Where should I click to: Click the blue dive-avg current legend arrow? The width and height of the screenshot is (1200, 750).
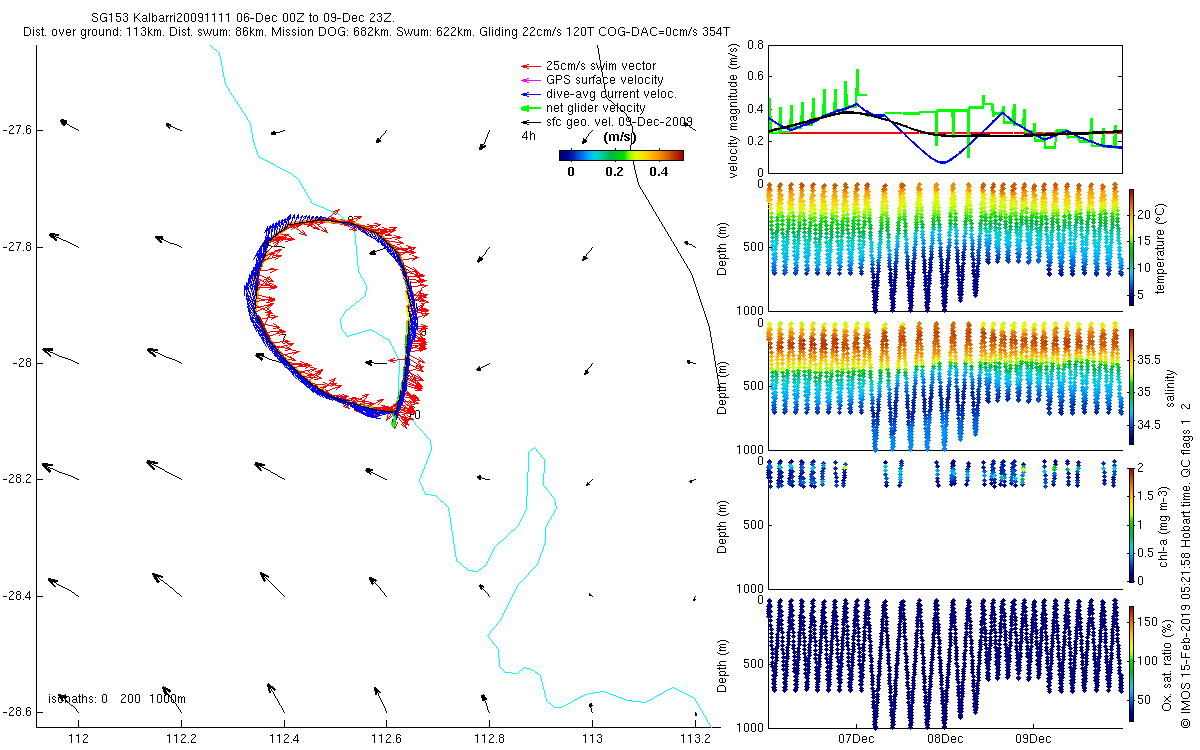tap(531, 94)
